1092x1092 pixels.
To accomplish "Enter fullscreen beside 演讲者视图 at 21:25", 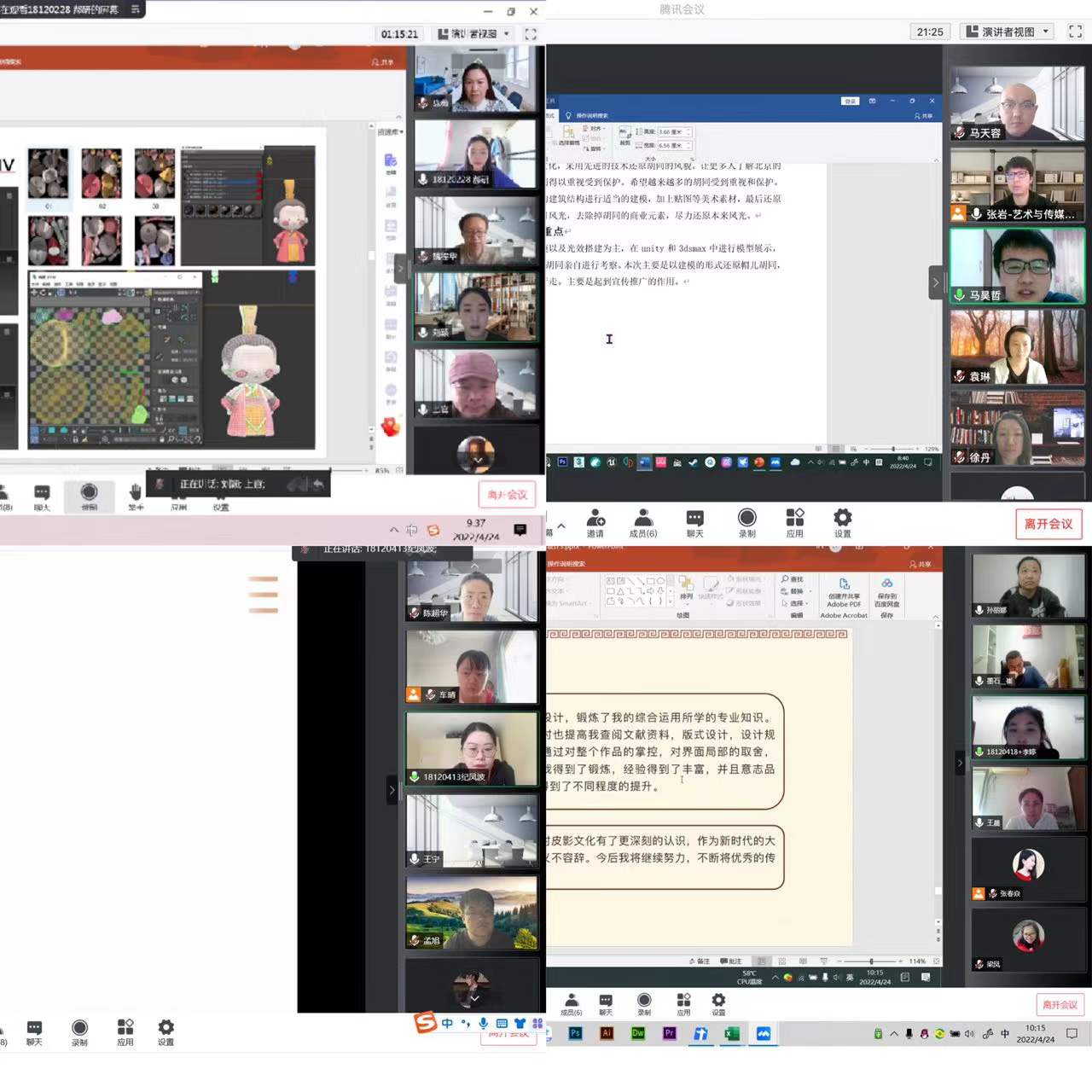I will click(1075, 32).
